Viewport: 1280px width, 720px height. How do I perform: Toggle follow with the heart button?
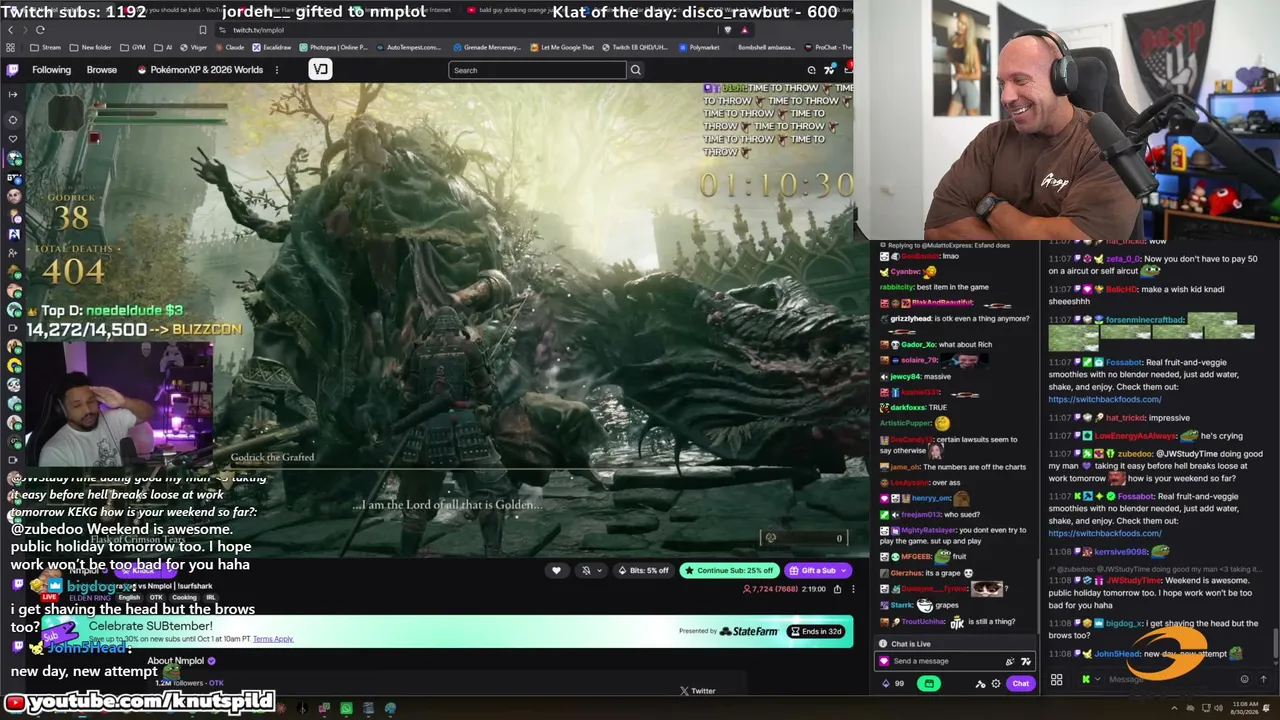(x=557, y=571)
